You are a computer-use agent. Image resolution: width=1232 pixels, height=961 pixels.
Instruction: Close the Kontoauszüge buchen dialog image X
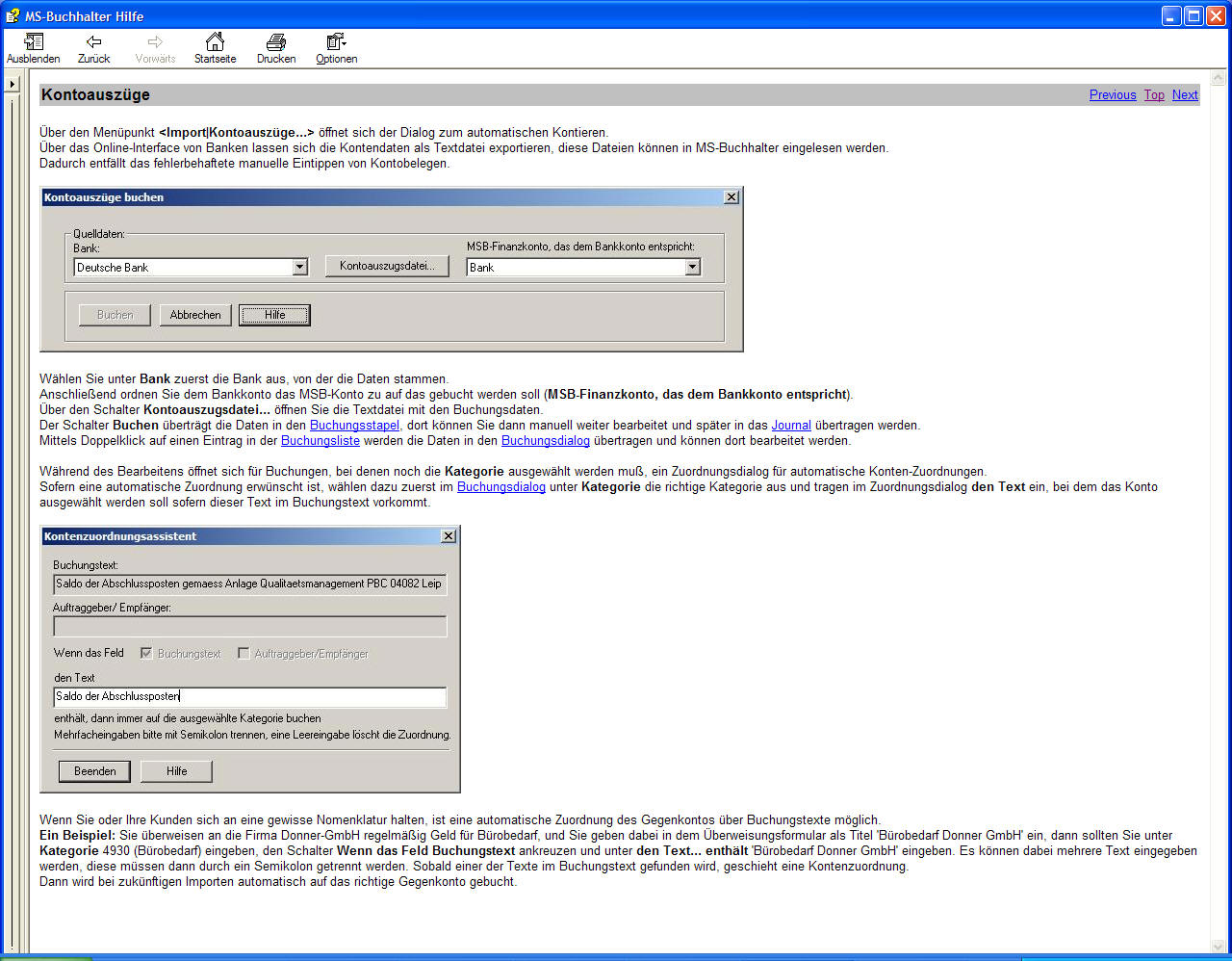(x=731, y=197)
